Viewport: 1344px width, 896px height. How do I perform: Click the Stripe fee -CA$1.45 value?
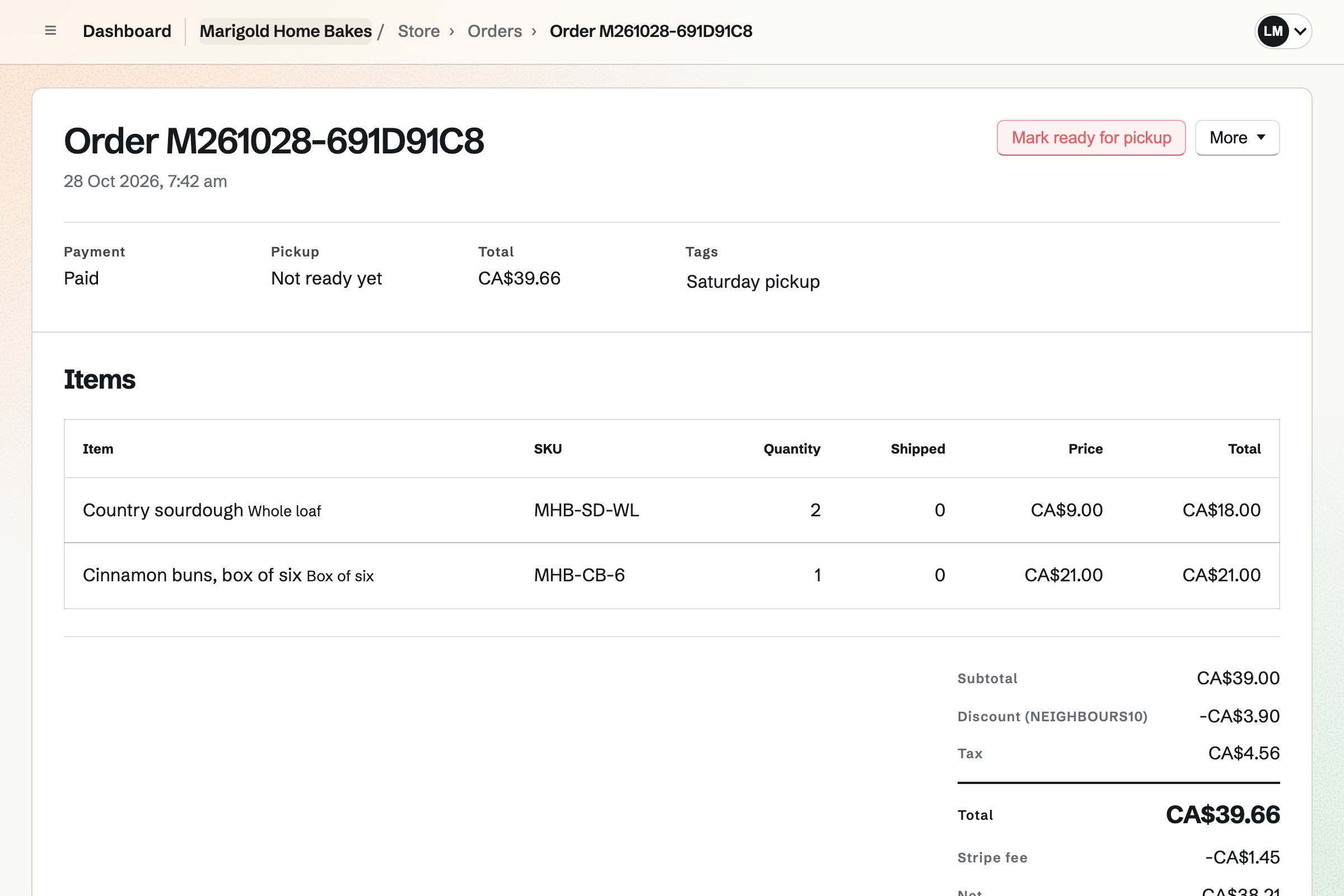[1242, 857]
